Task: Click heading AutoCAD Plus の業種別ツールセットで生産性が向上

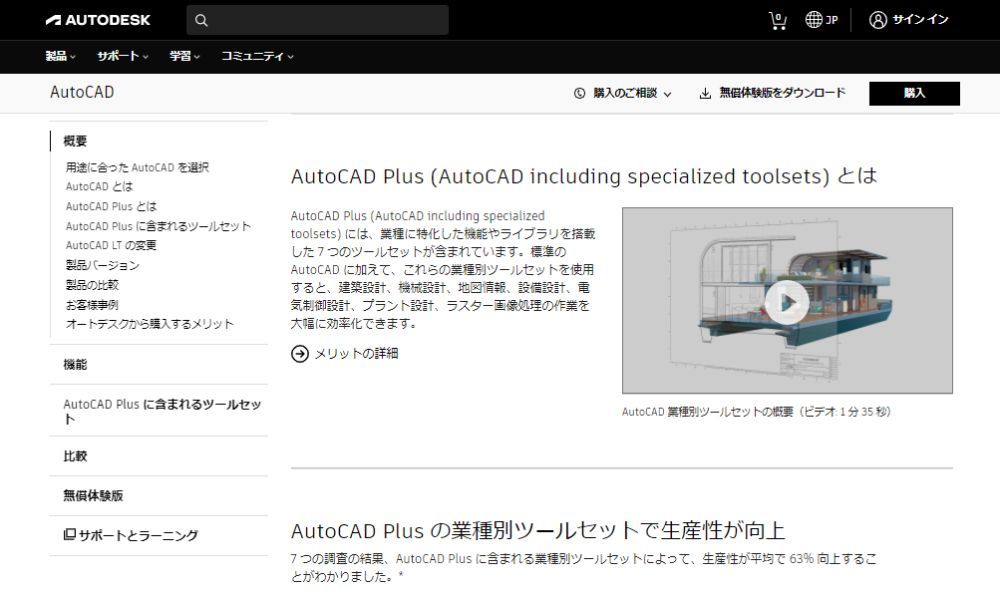Action: [x=538, y=530]
